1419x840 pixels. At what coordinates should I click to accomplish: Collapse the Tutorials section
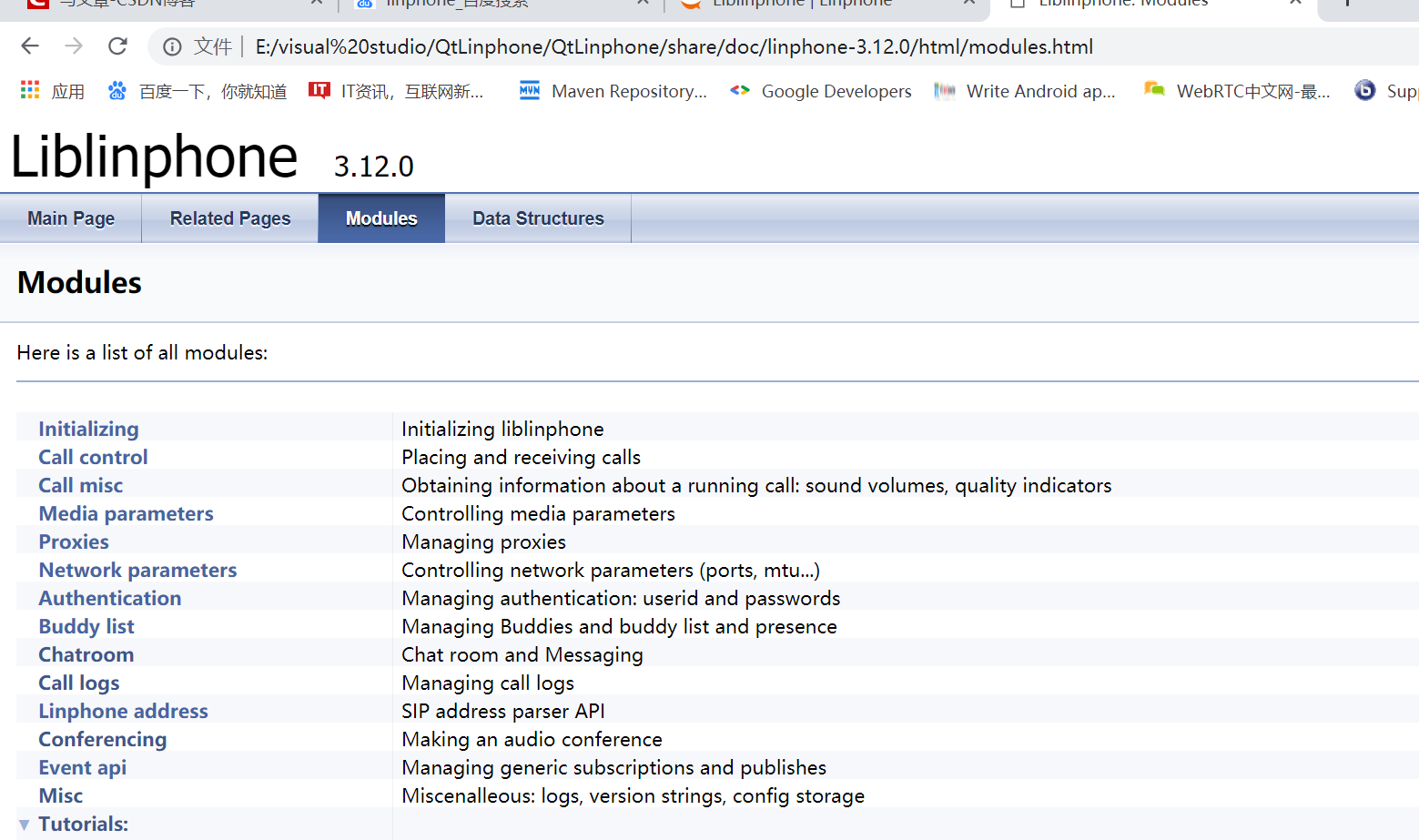(23, 824)
